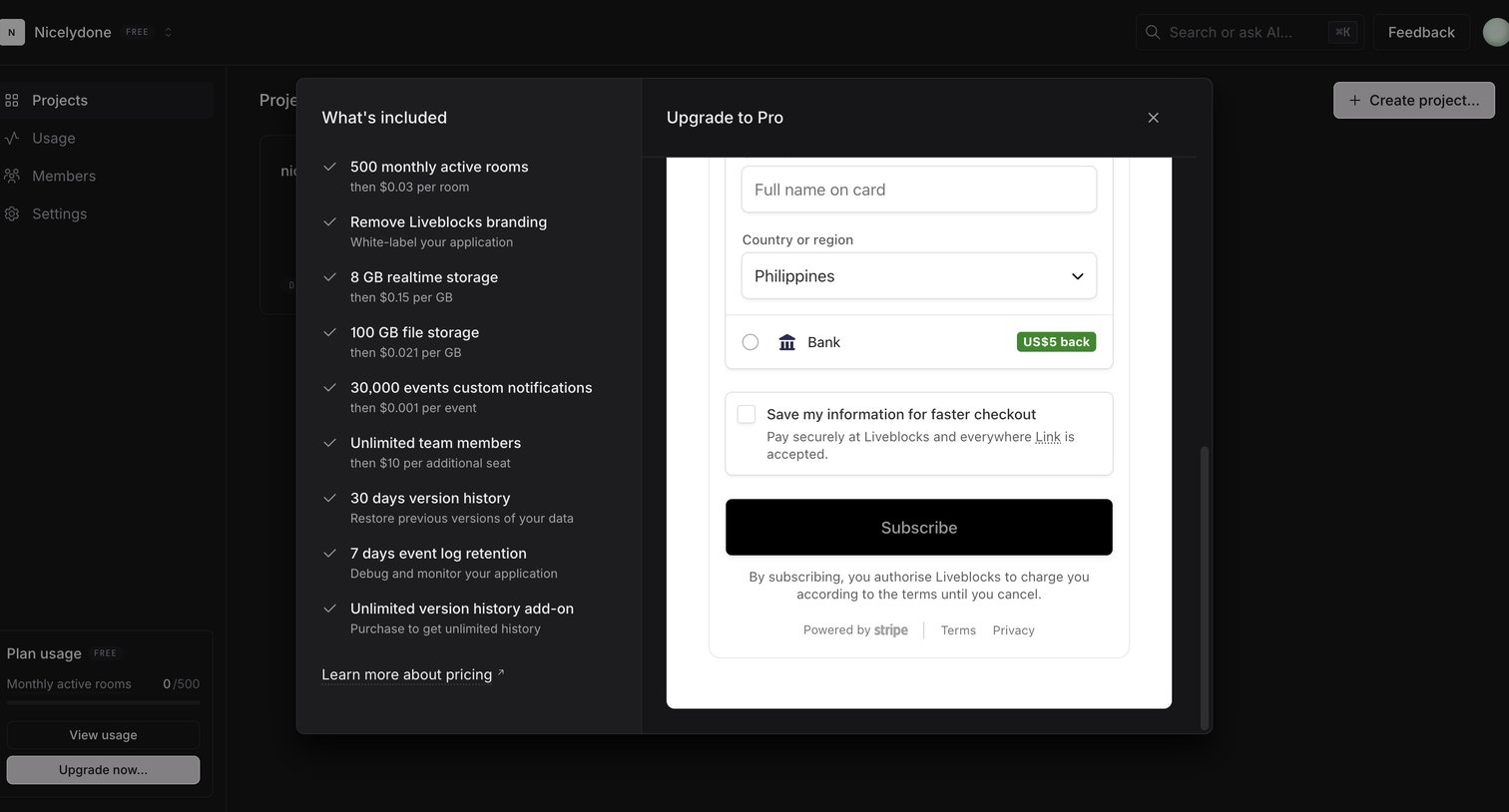Click the text 'White-label your application'
This screenshot has width=1509, height=812.
(x=431, y=242)
